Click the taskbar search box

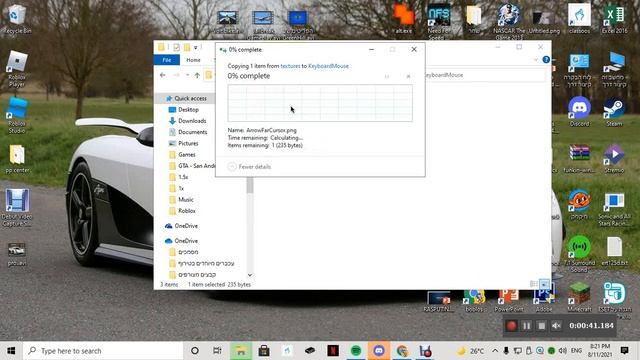(103, 351)
